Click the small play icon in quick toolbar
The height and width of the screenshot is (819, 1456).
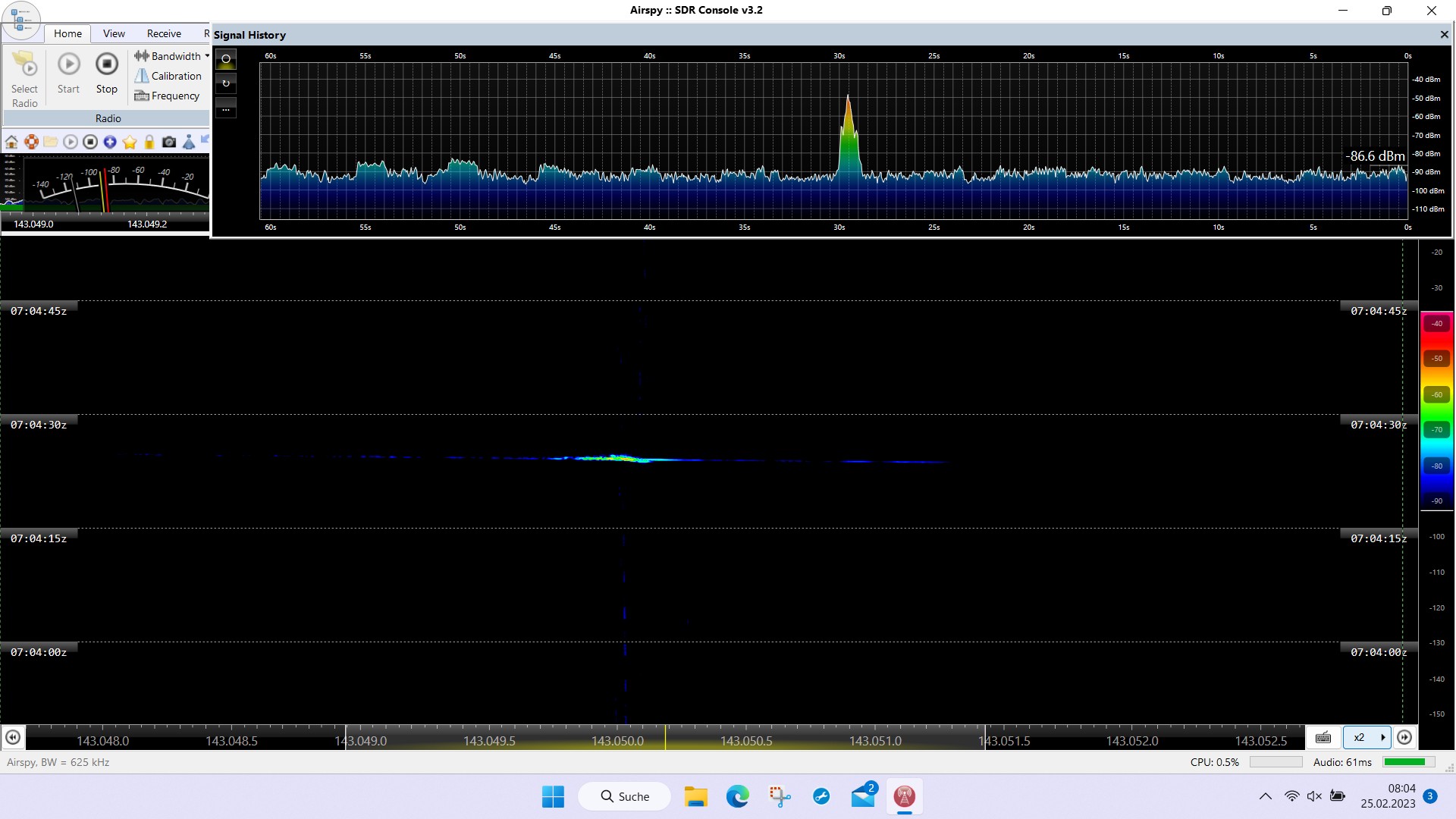(x=71, y=142)
